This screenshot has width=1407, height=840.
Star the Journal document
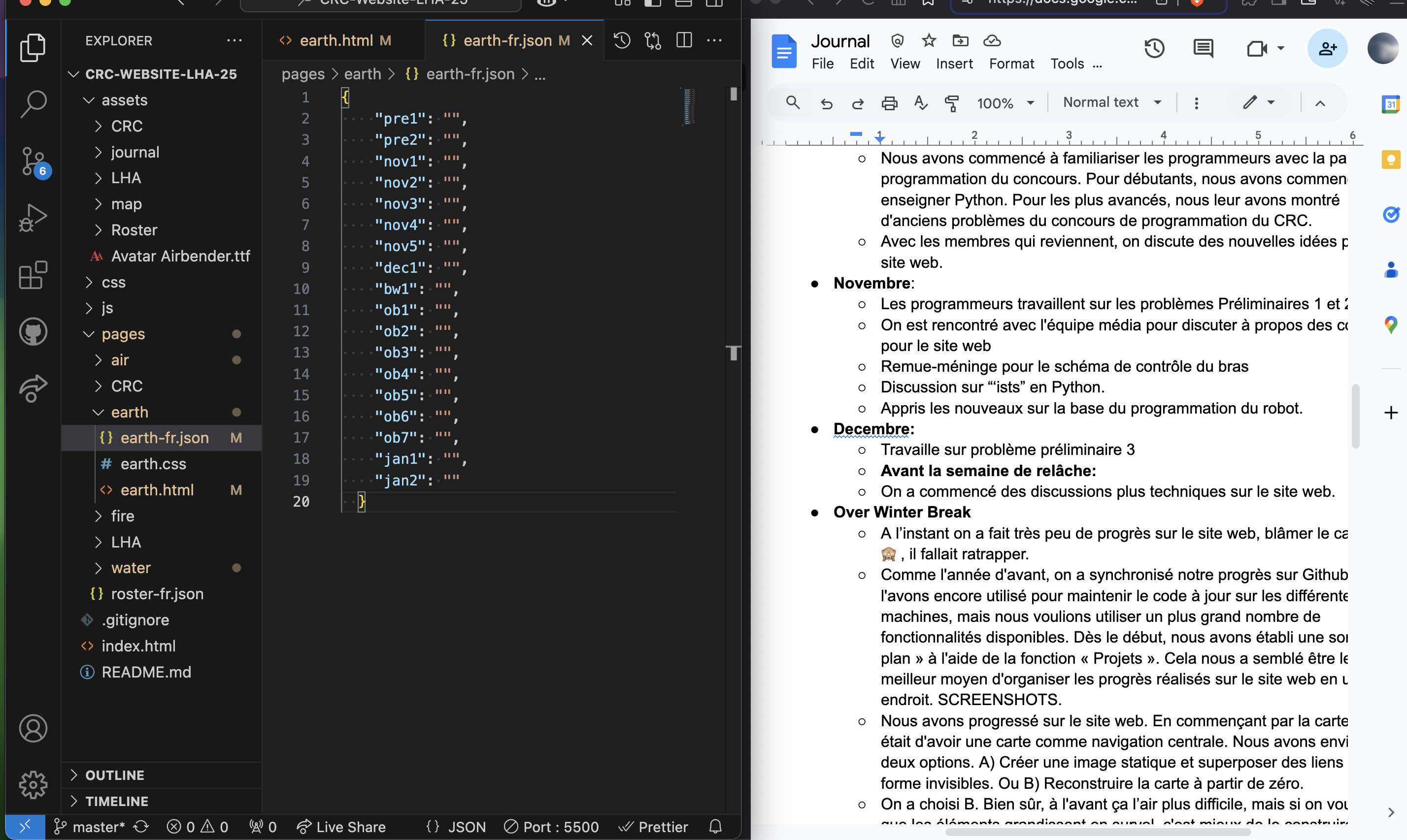[928, 40]
